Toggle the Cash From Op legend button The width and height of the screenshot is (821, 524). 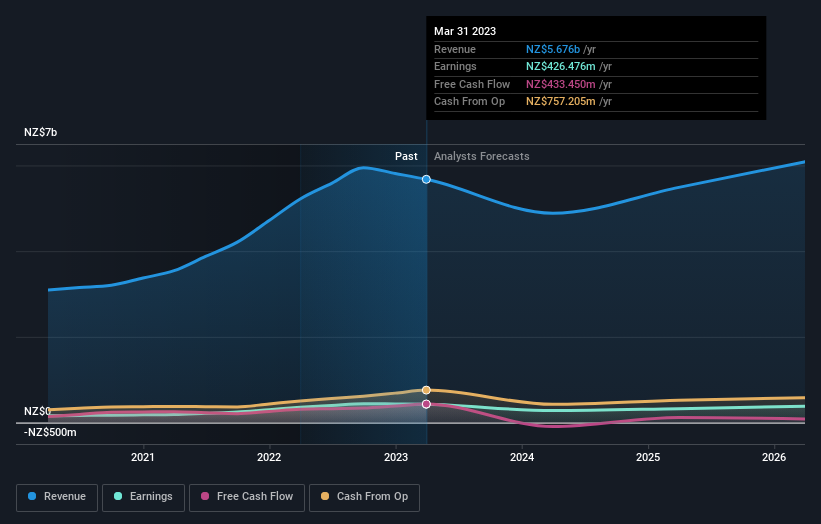[x=364, y=497]
